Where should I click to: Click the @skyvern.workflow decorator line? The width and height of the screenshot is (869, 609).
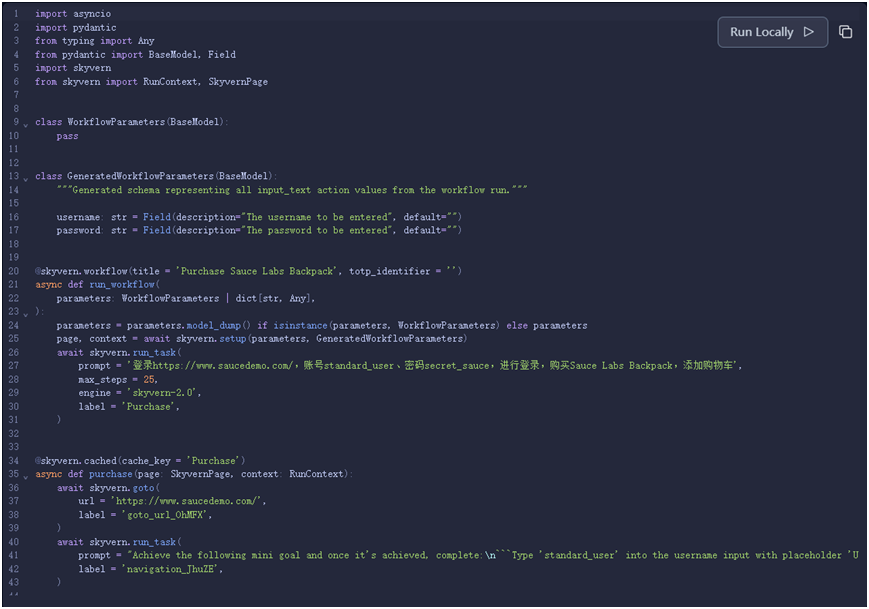pyautogui.click(x=248, y=271)
